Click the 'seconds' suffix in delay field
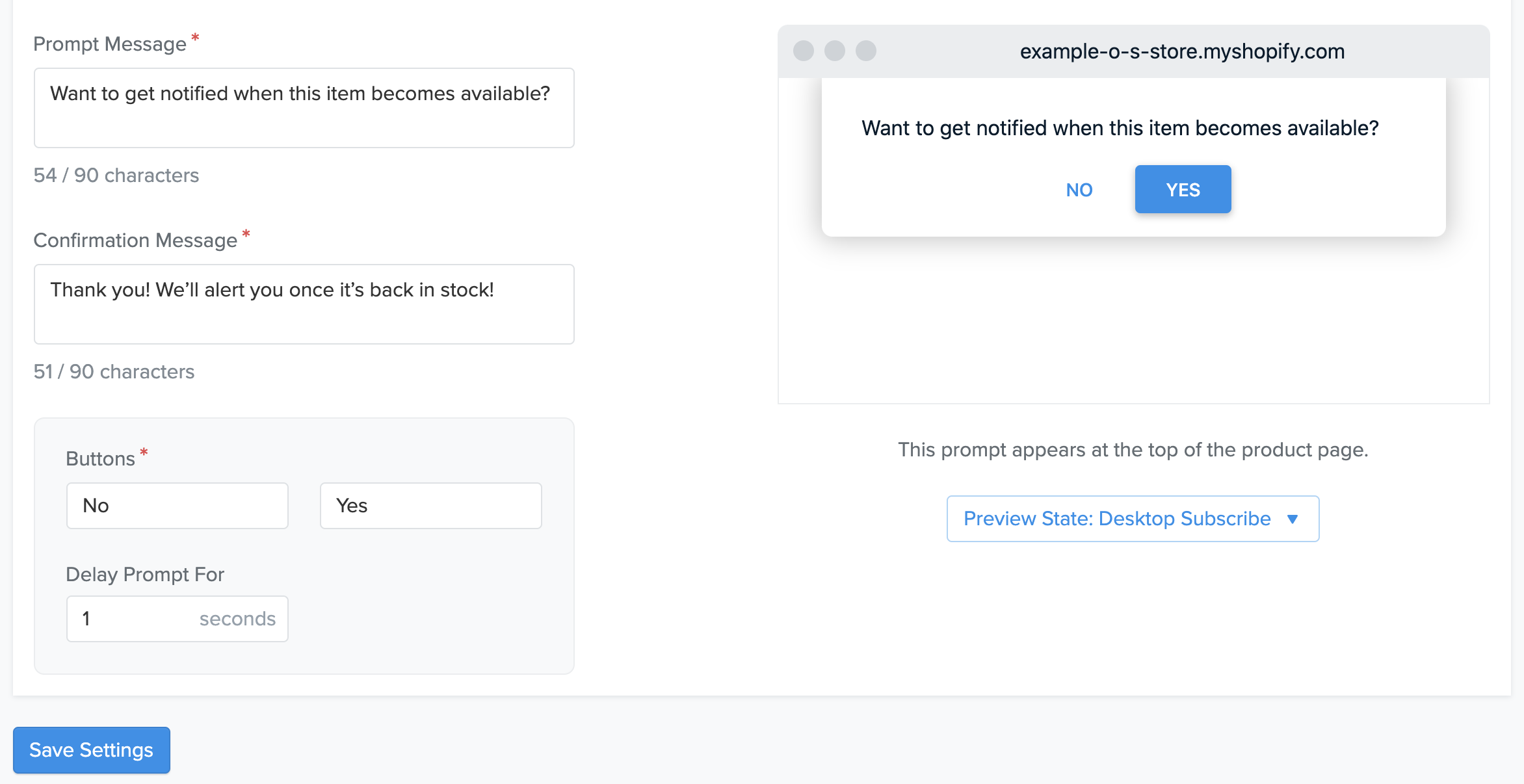This screenshot has width=1524, height=784. pos(237,618)
